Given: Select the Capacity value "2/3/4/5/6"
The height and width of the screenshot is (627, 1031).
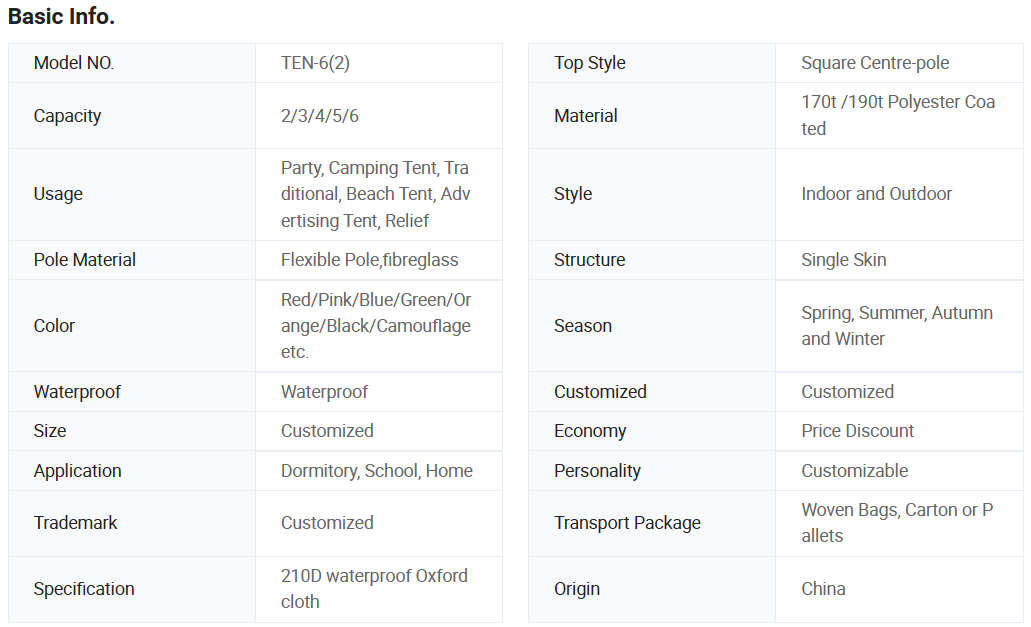Looking at the screenshot, I should point(320,116).
